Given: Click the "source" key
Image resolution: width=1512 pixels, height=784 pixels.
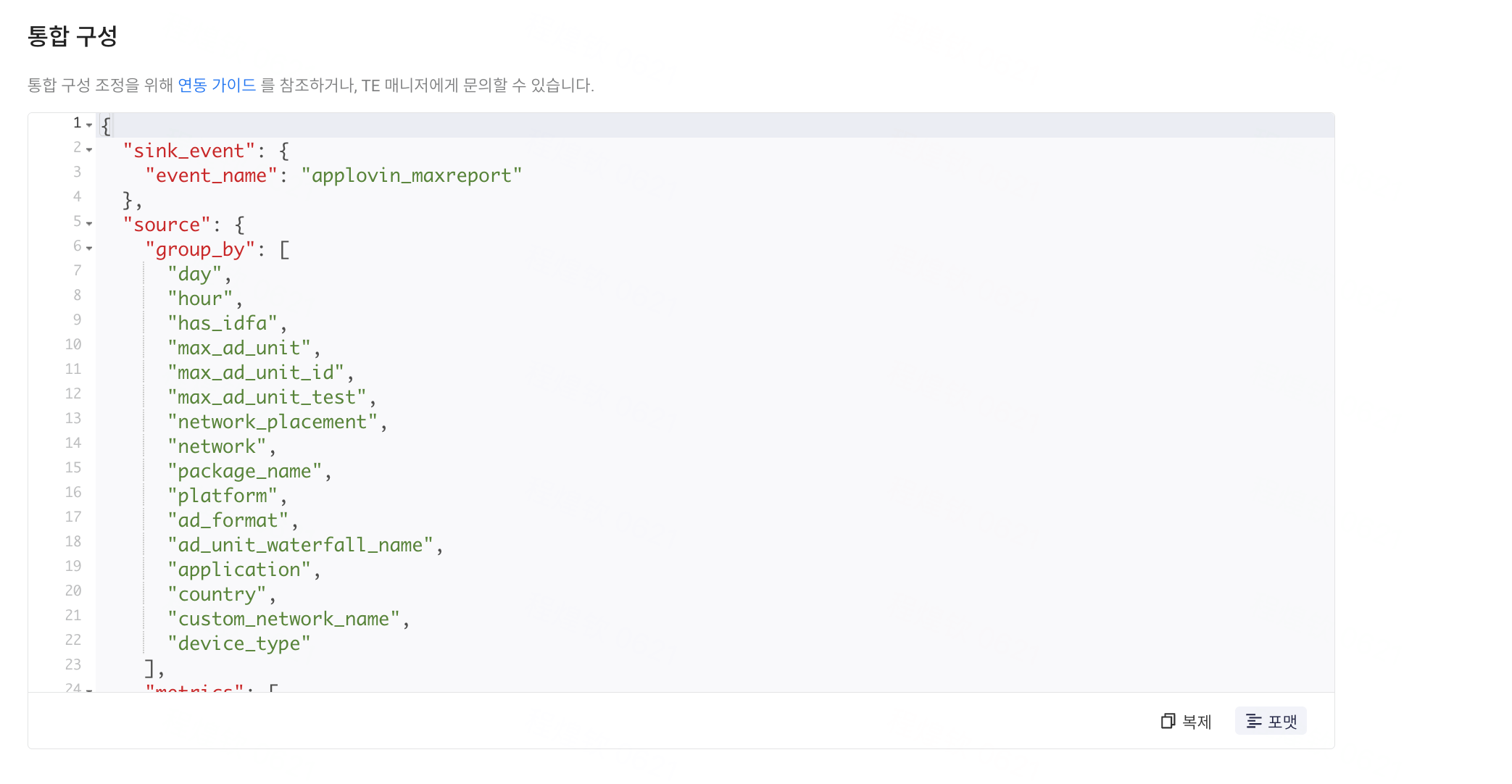Looking at the screenshot, I should click(167, 225).
